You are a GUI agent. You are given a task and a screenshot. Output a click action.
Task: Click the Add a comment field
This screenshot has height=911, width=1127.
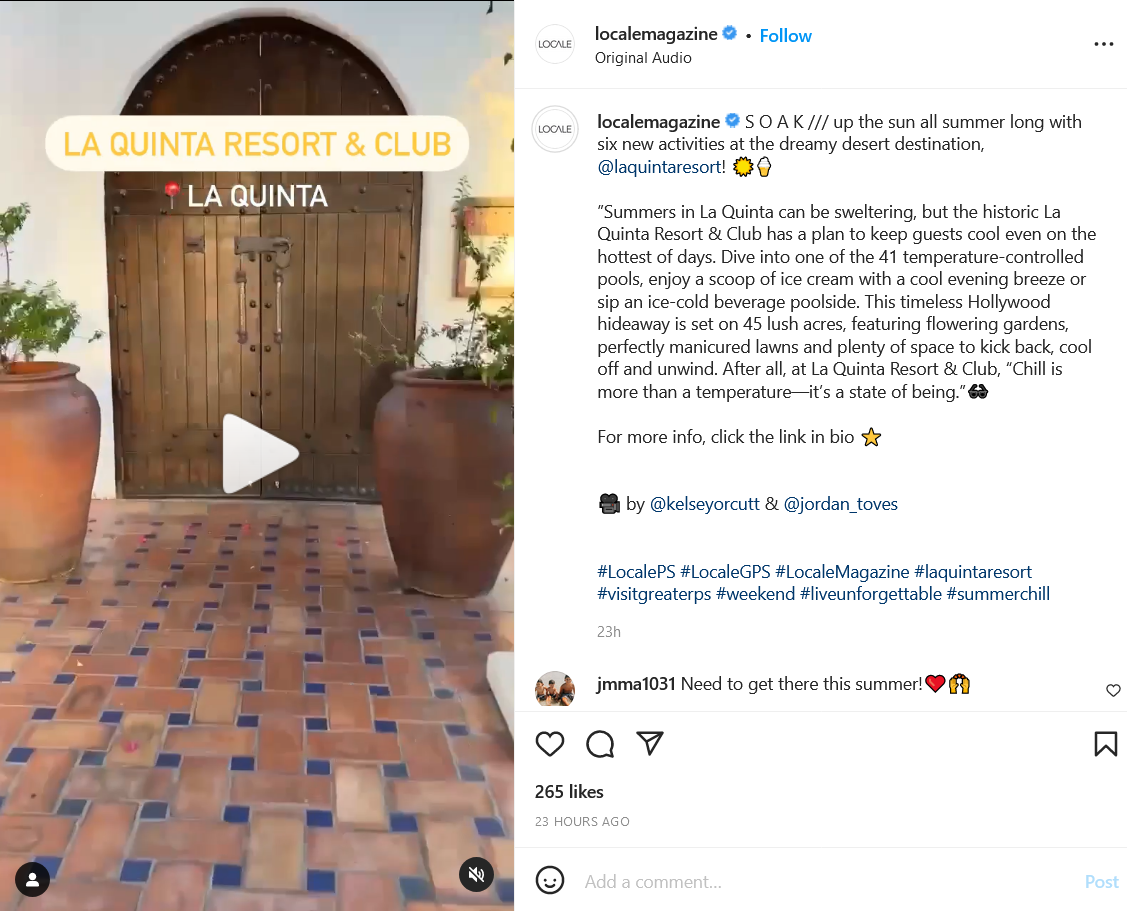pos(827,882)
